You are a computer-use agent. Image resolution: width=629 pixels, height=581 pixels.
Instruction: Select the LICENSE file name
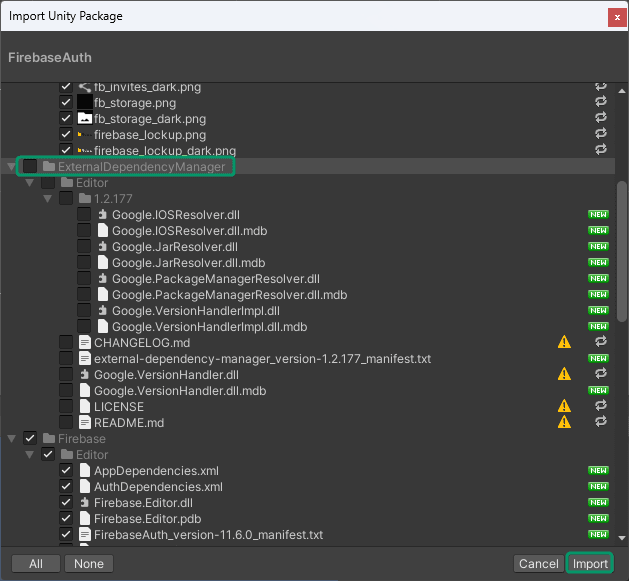point(119,407)
